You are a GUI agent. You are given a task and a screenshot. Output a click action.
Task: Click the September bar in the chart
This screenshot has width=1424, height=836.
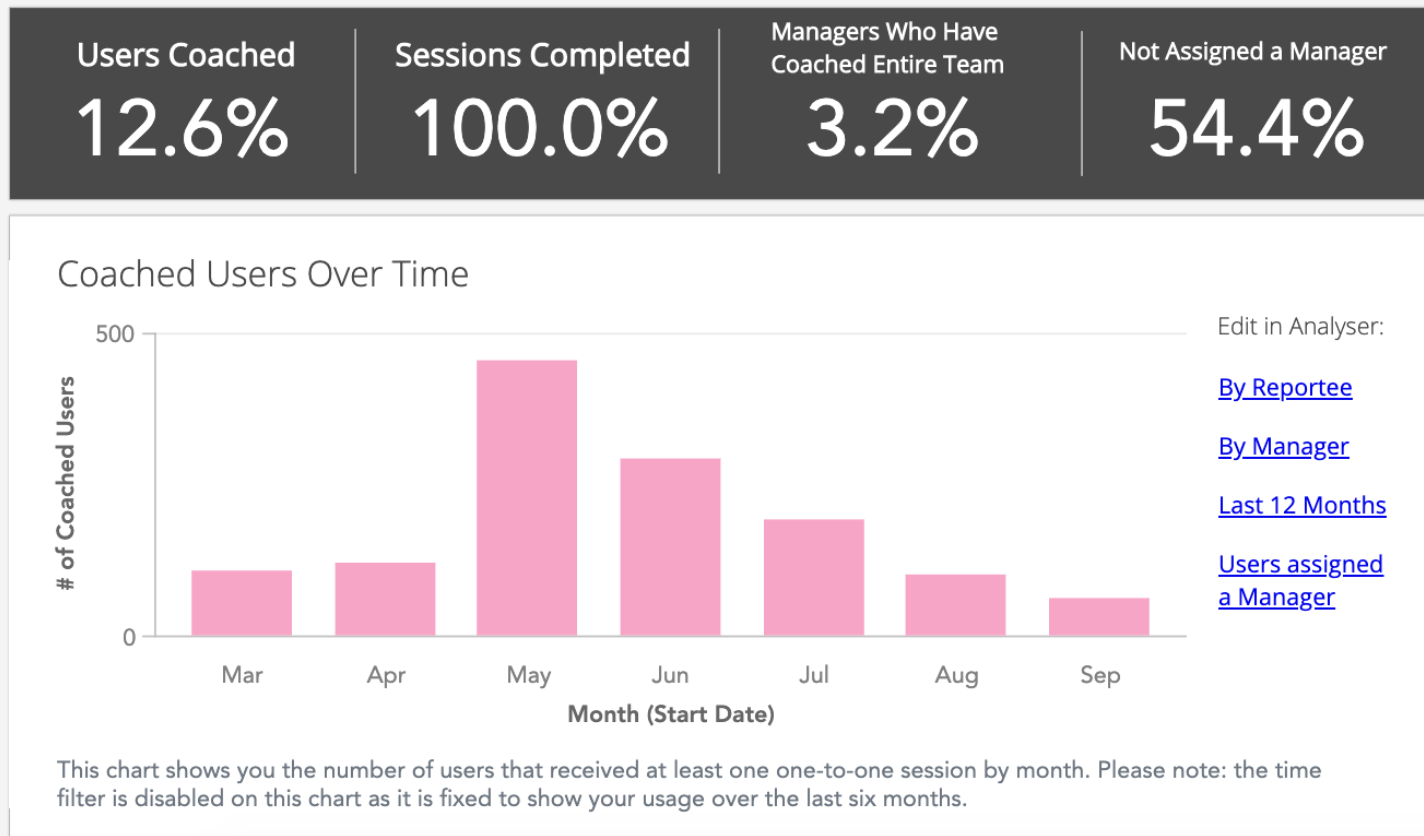pos(1099,617)
